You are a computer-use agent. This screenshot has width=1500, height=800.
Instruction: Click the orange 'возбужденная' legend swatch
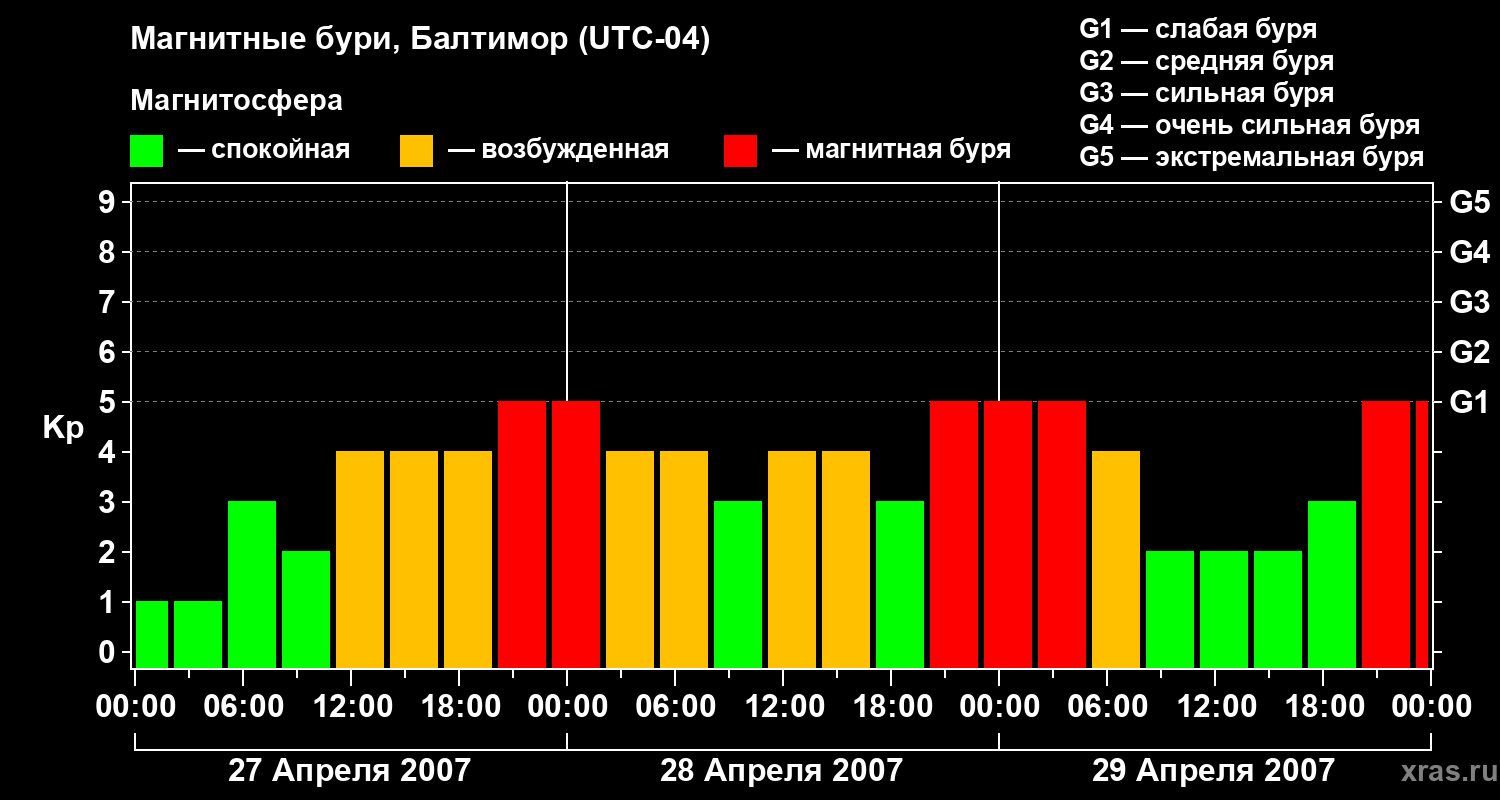(416, 151)
